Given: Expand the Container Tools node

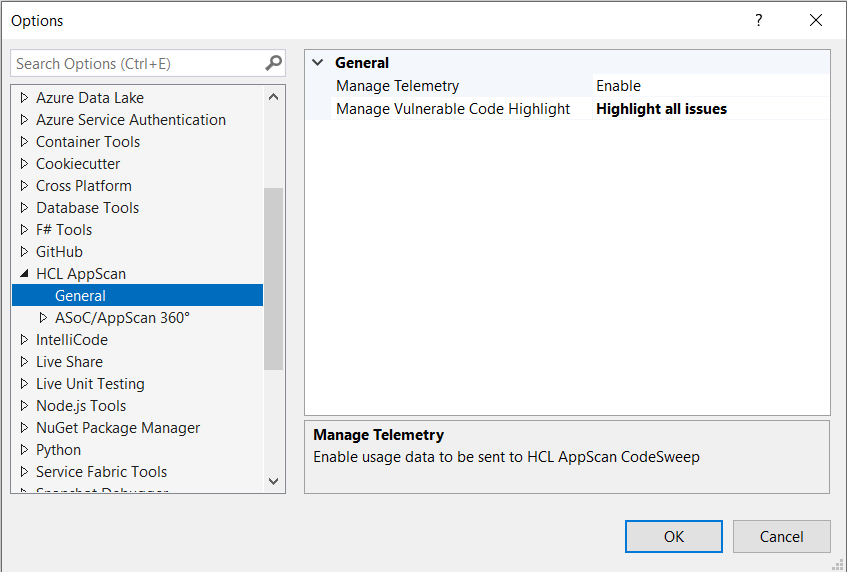Looking at the screenshot, I should [24, 142].
